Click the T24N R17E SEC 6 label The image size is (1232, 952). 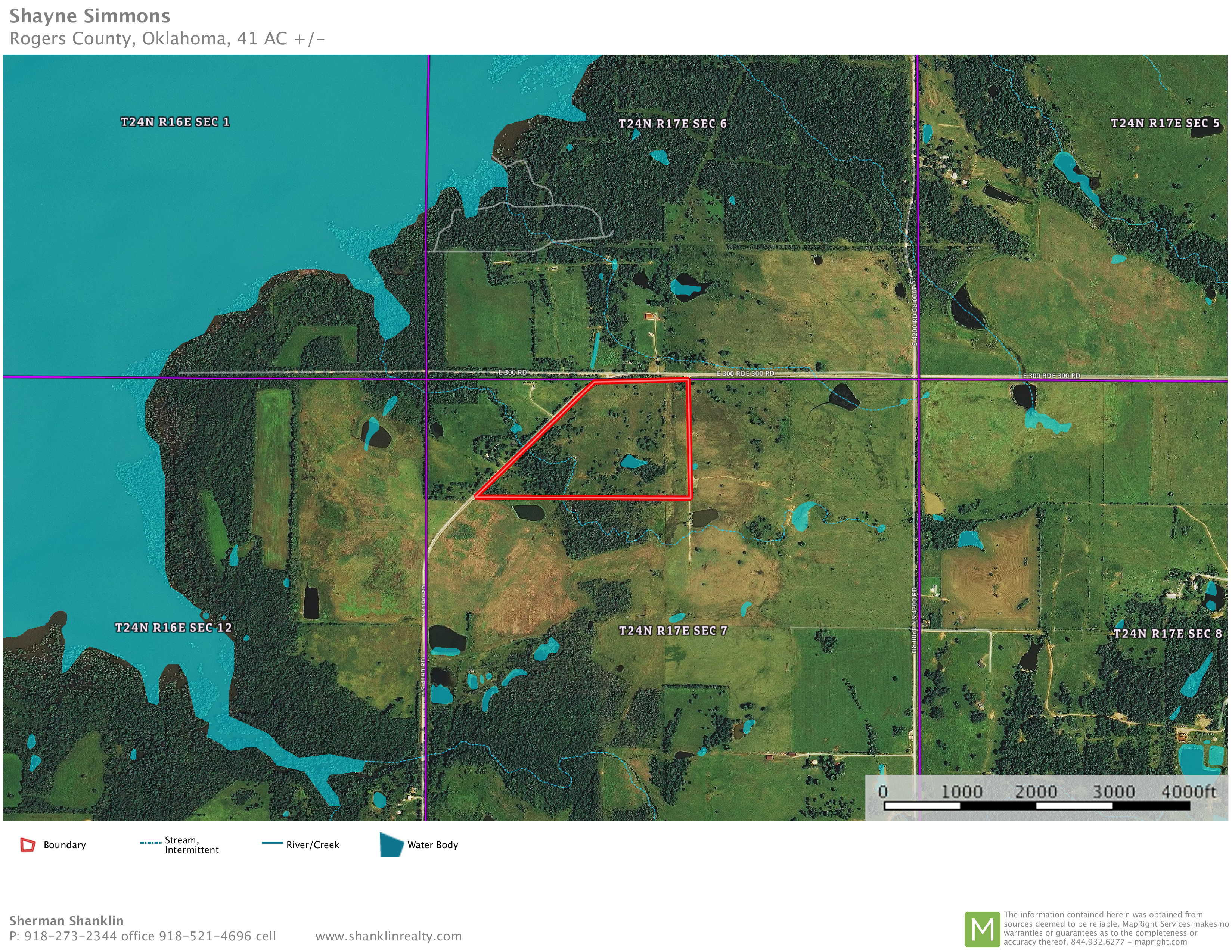coord(673,124)
